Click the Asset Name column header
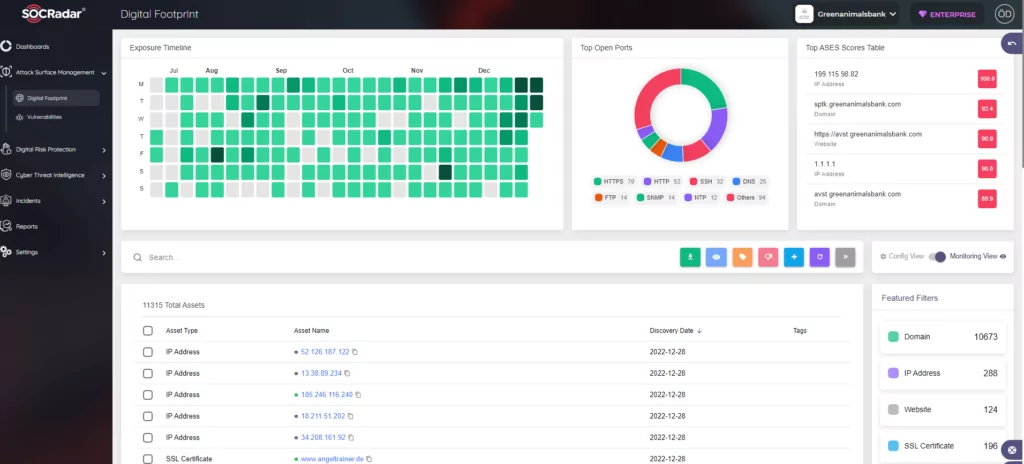The height and width of the screenshot is (464, 1024). (312, 331)
